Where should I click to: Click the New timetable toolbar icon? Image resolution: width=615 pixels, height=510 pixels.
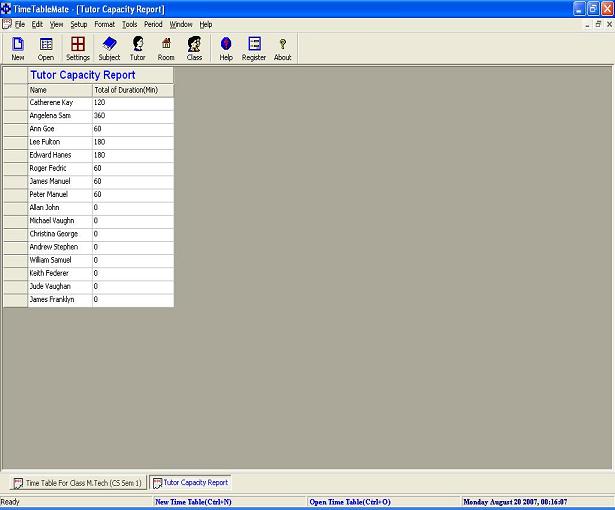[18, 48]
